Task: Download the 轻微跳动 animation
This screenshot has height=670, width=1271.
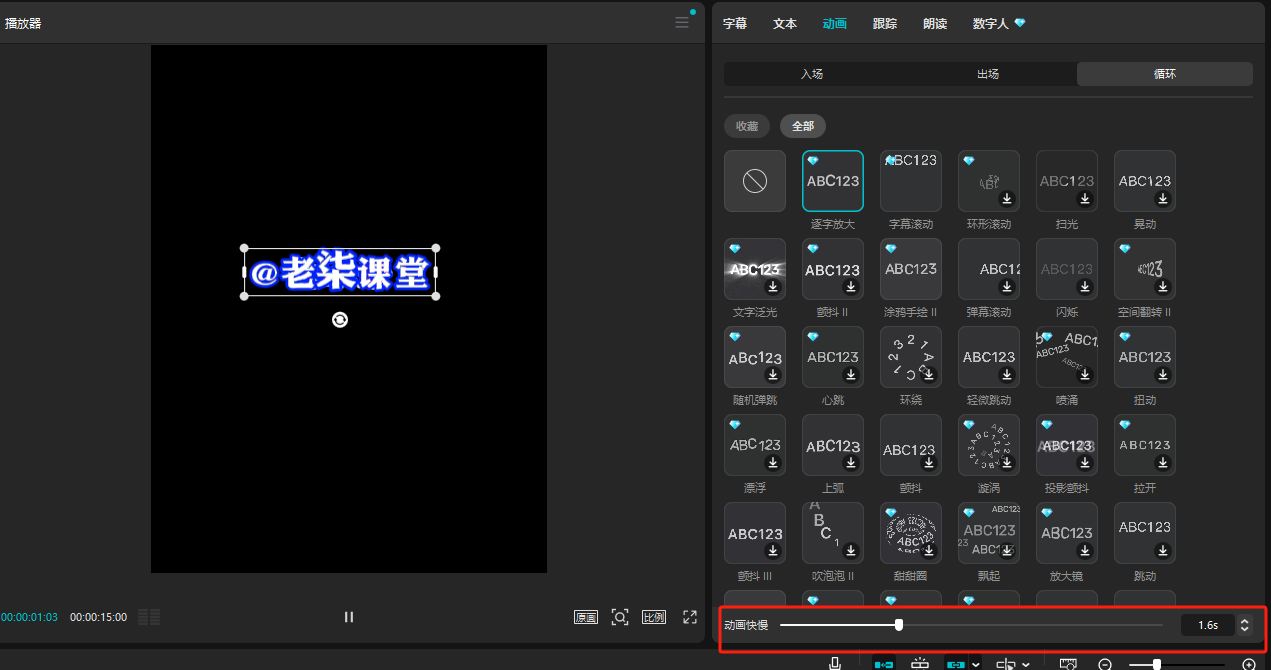Action: click(1007, 375)
